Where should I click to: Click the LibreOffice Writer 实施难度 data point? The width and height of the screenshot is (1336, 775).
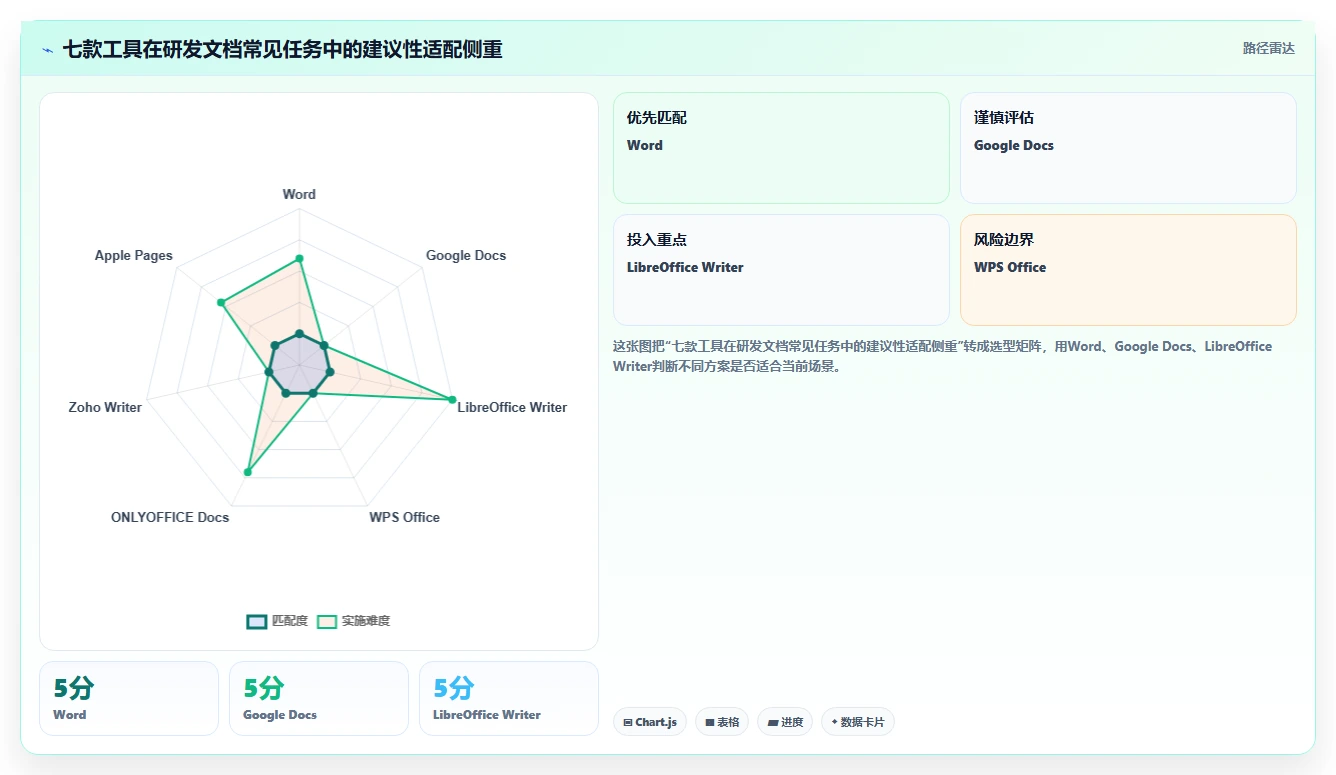click(452, 400)
